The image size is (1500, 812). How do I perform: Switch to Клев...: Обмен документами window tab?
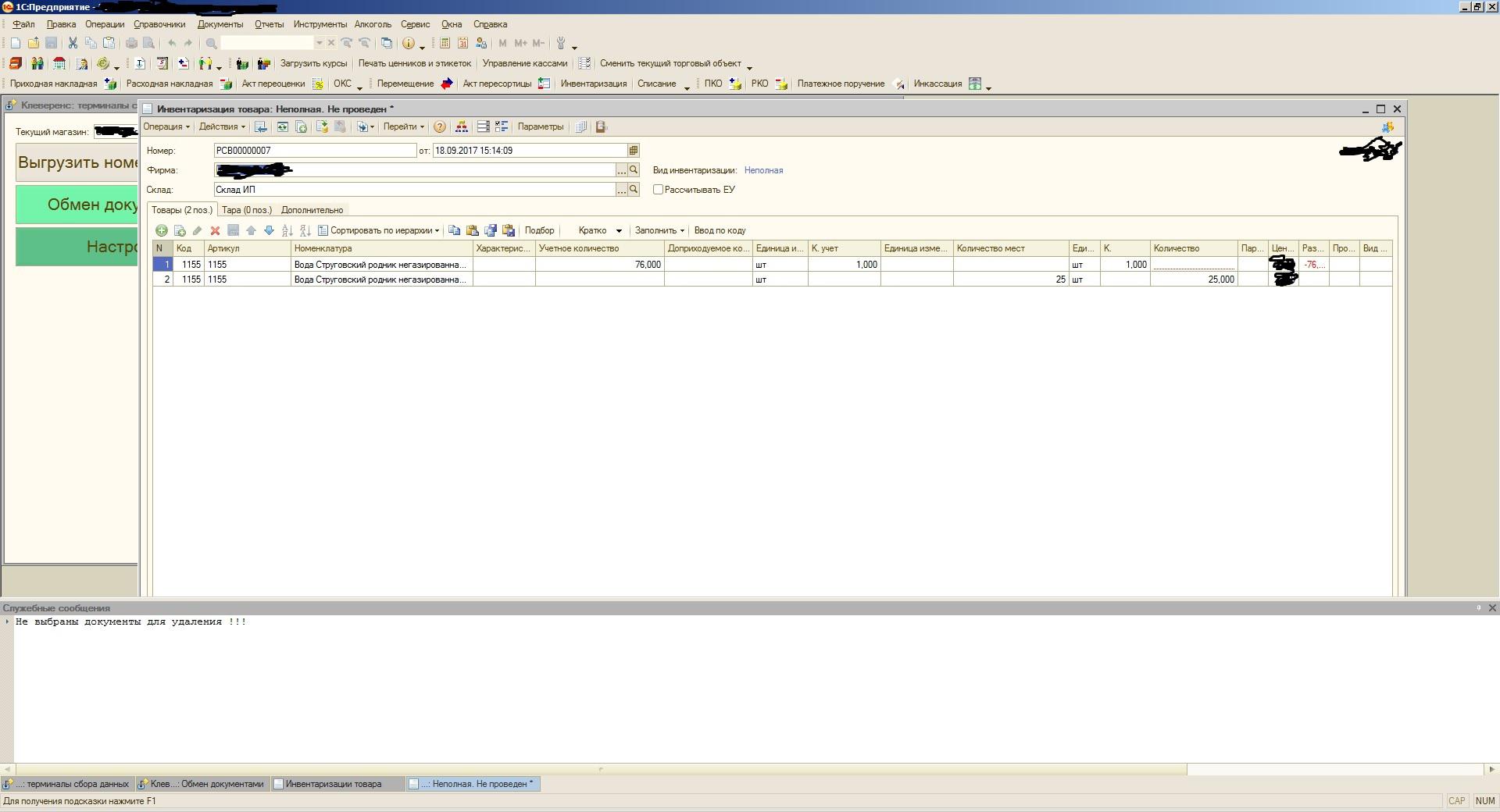(x=202, y=784)
